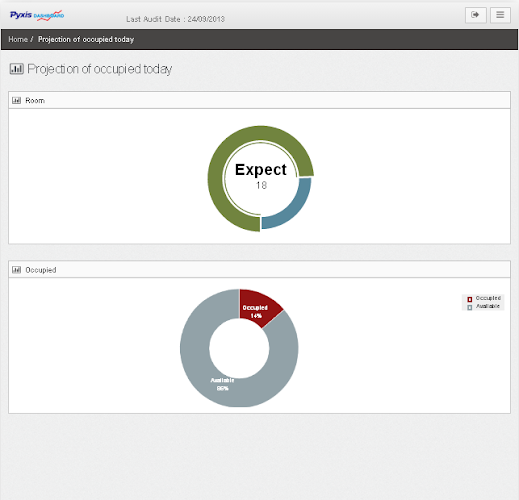Viewport: 519px width, 500px height.
Task: Select the red Occupied 14% donut slice
Action: [x=257, y=307]
